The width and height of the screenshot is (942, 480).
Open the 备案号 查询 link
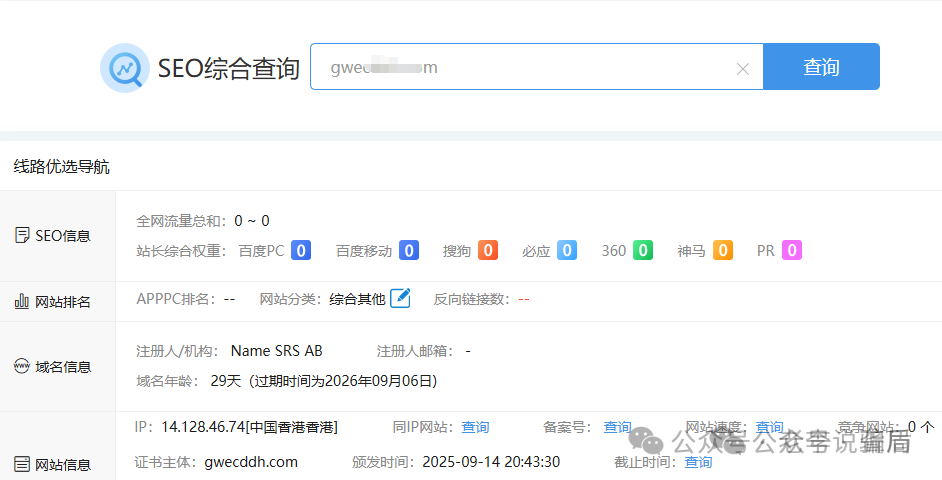617,427
